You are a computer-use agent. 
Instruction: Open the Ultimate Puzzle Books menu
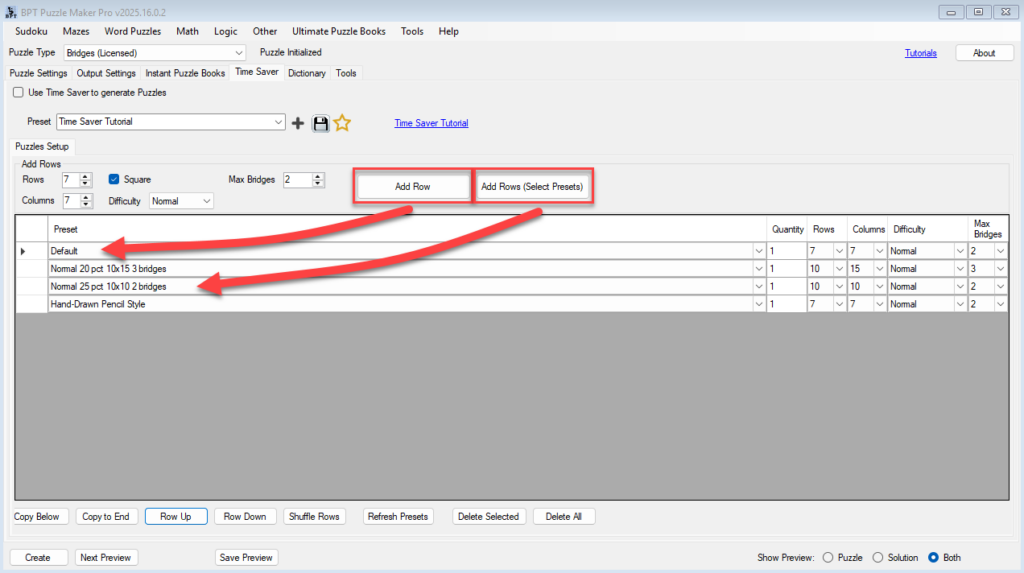[338, 31]
